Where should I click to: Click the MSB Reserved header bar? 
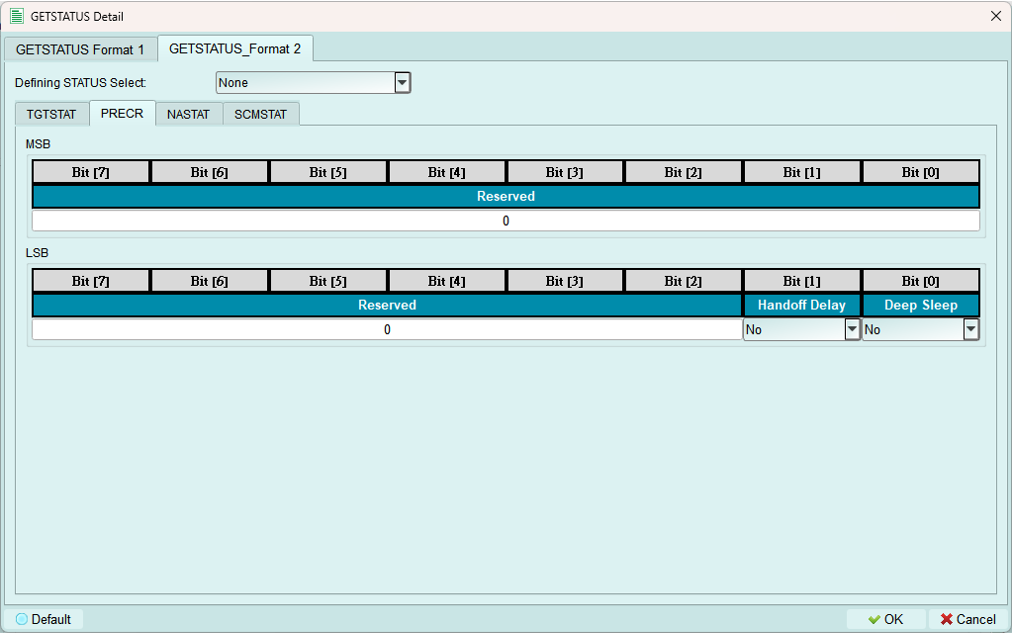[x=506, y=196]
